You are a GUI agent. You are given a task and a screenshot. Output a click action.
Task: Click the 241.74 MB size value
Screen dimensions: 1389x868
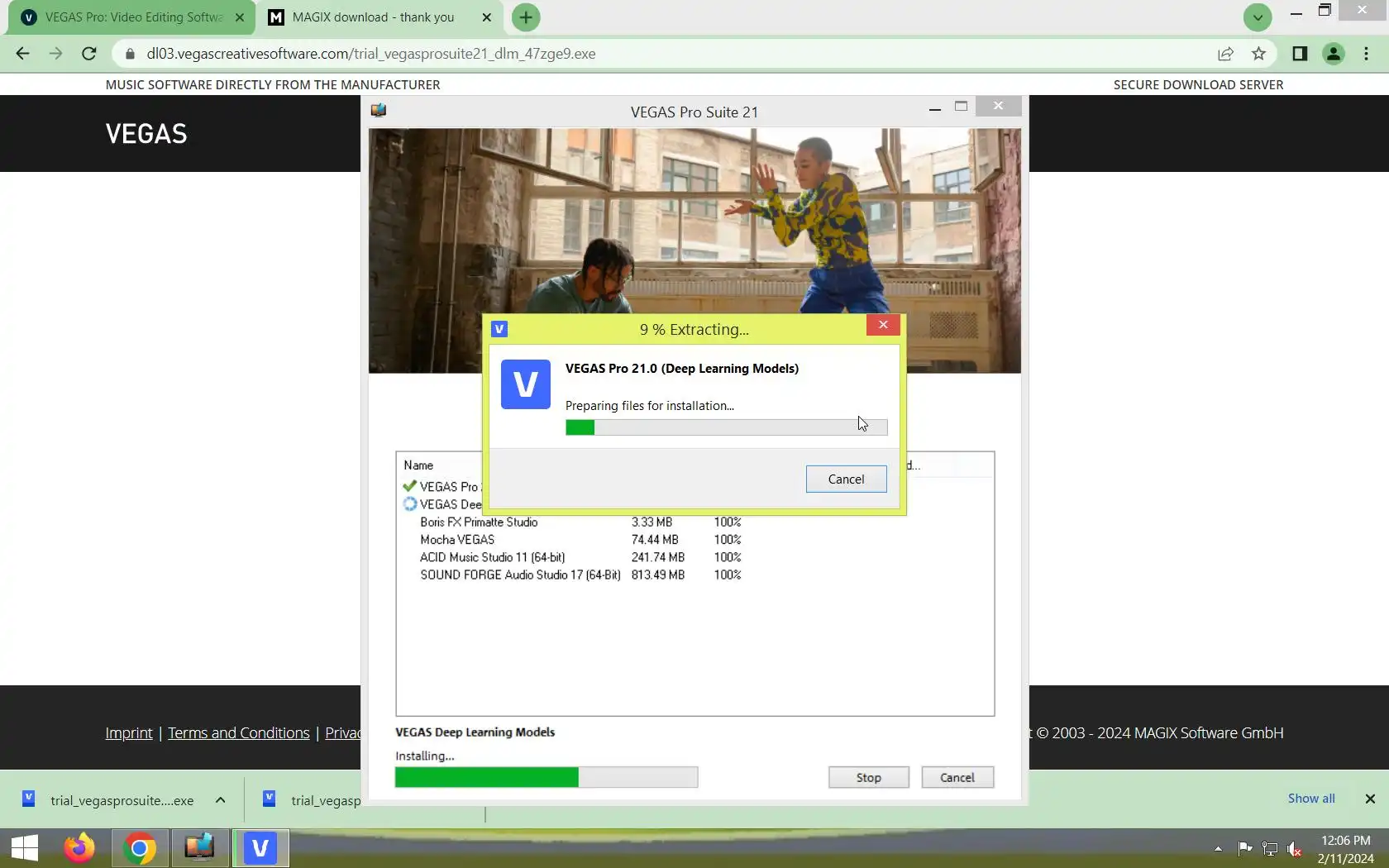(658, 557)
